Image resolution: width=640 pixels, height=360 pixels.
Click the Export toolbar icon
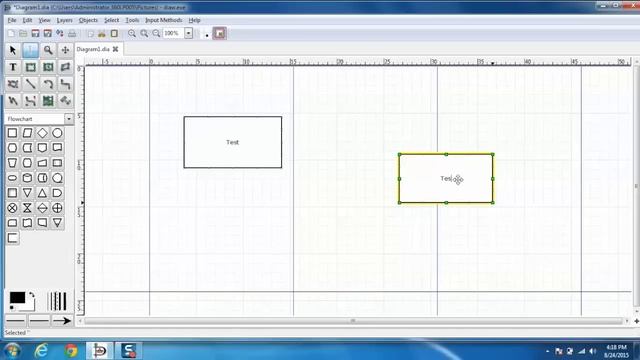click(x=60, y=33)
